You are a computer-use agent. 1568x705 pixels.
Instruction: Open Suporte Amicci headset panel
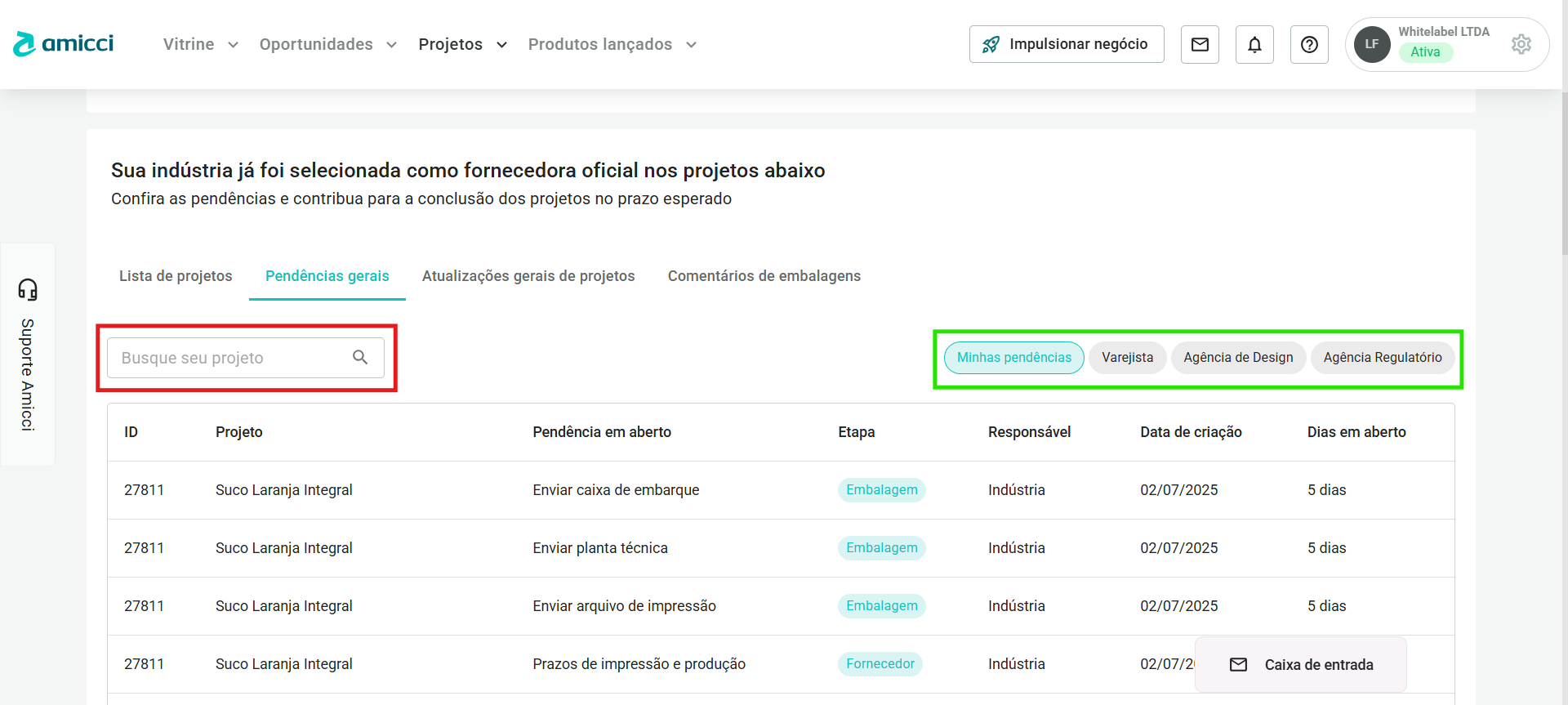coord(28,354)
